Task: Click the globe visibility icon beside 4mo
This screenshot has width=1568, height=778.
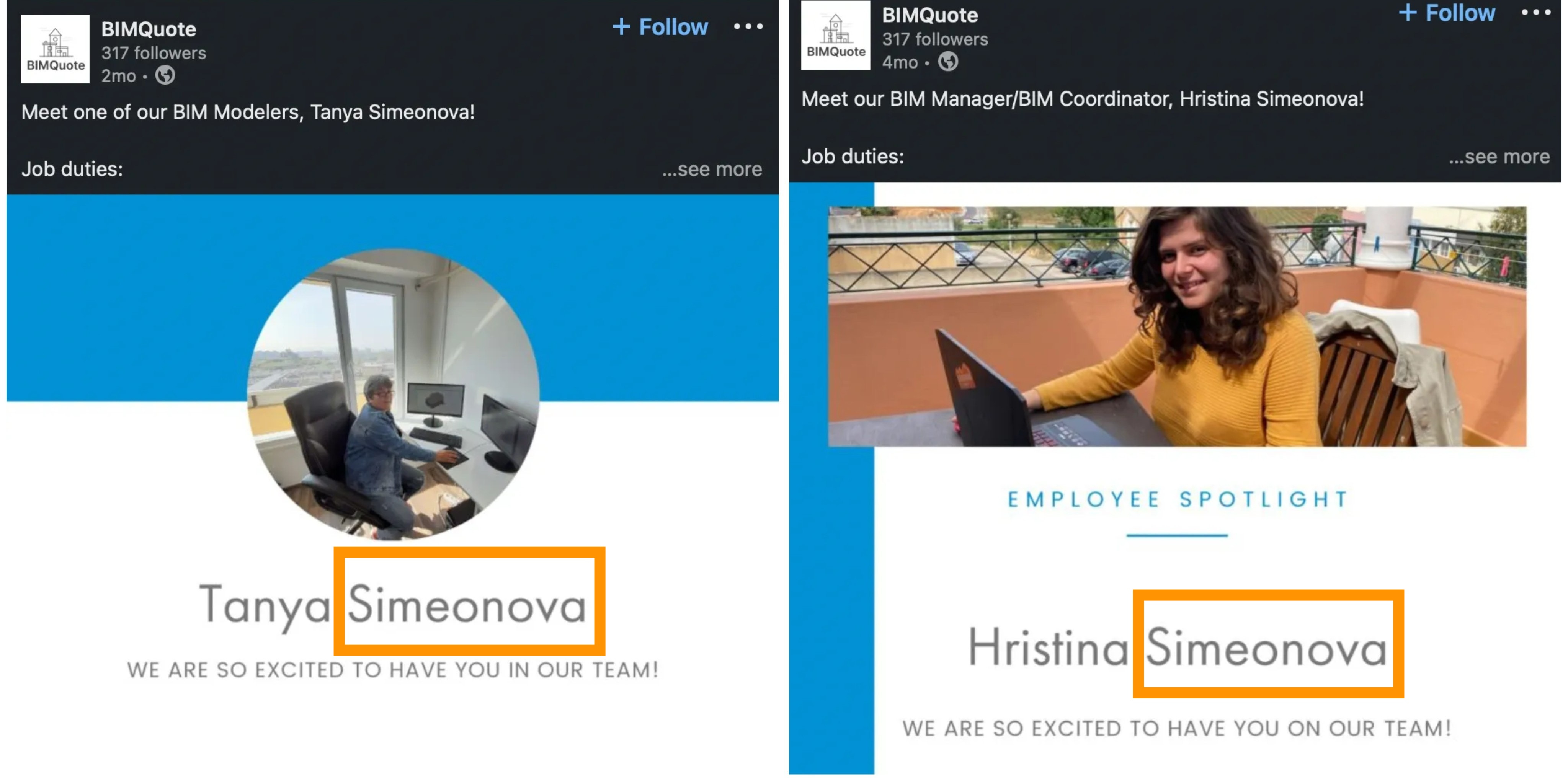Action: click(x=948, y=62)
